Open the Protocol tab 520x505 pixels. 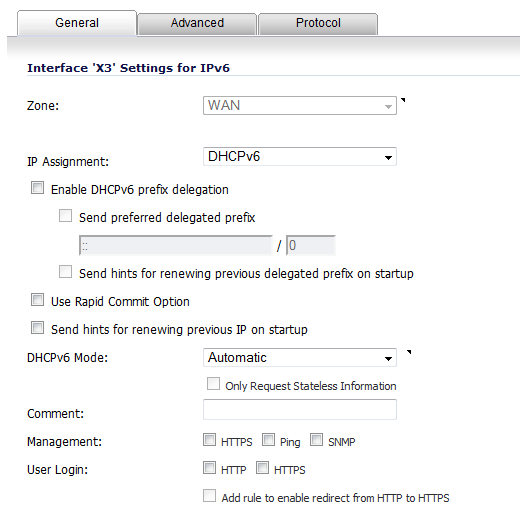pyautogui.click(x=318, y=23)
